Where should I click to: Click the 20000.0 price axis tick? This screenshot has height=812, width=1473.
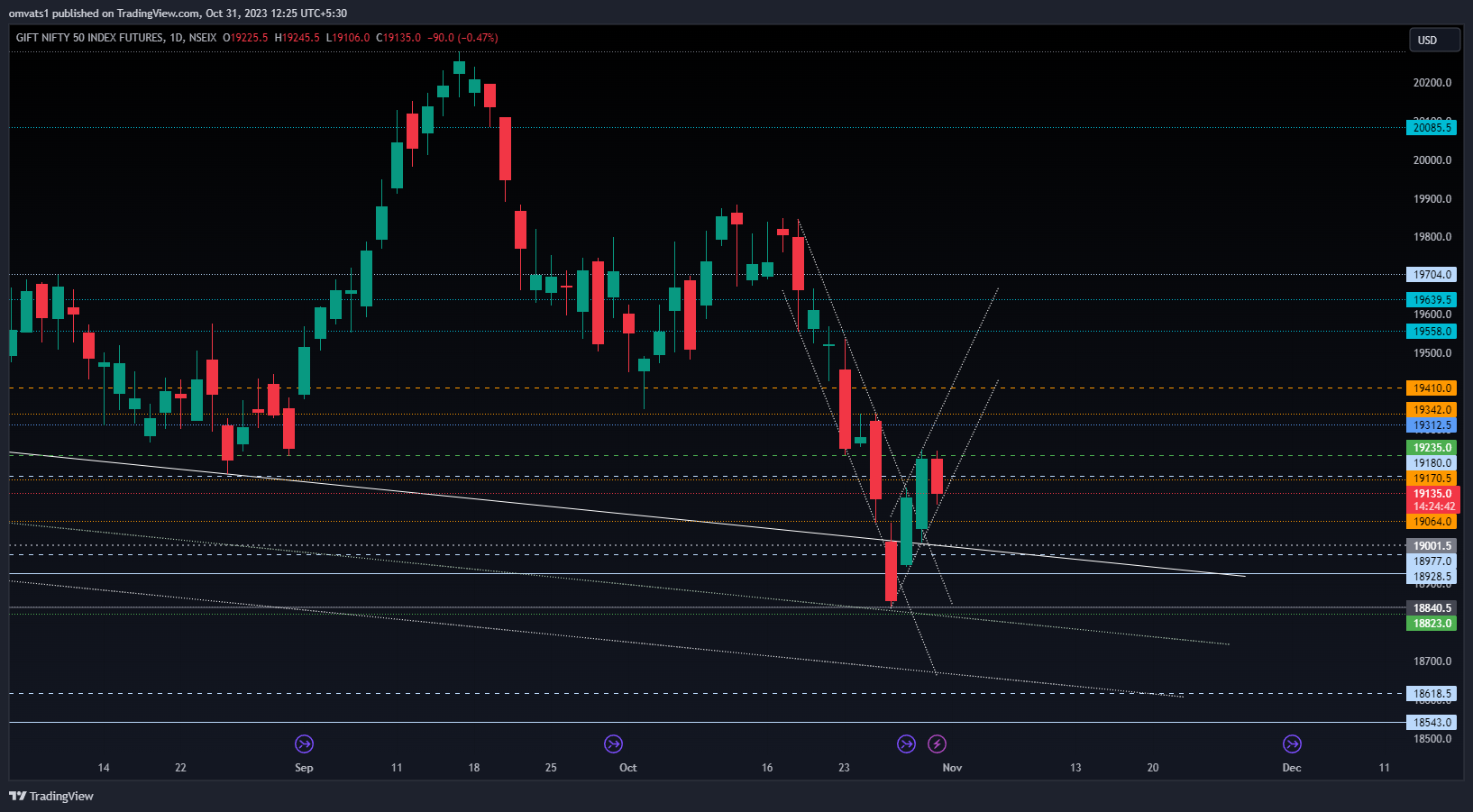1432,160
